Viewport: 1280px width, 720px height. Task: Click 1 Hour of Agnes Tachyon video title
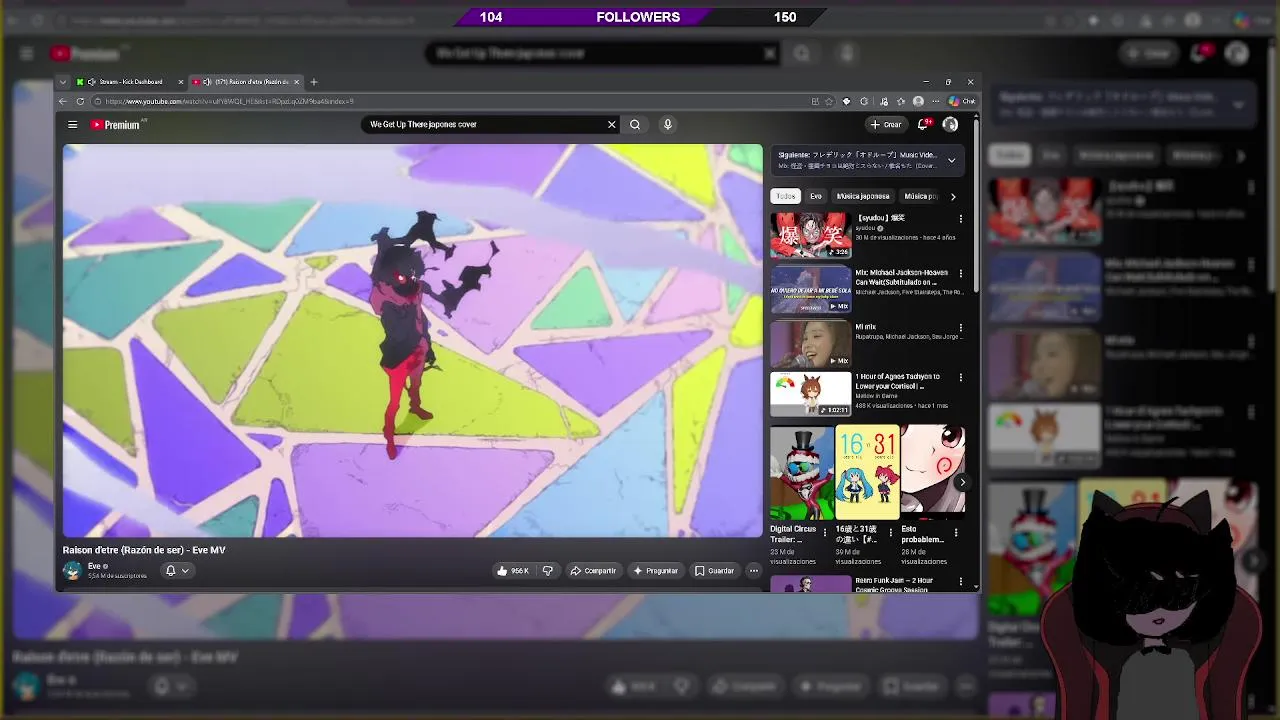point(897,381)
